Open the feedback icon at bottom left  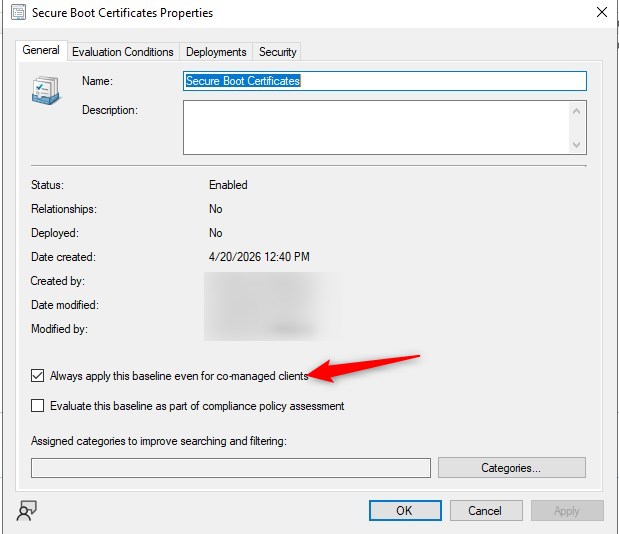pyautogui.click(x=27, y=511)
